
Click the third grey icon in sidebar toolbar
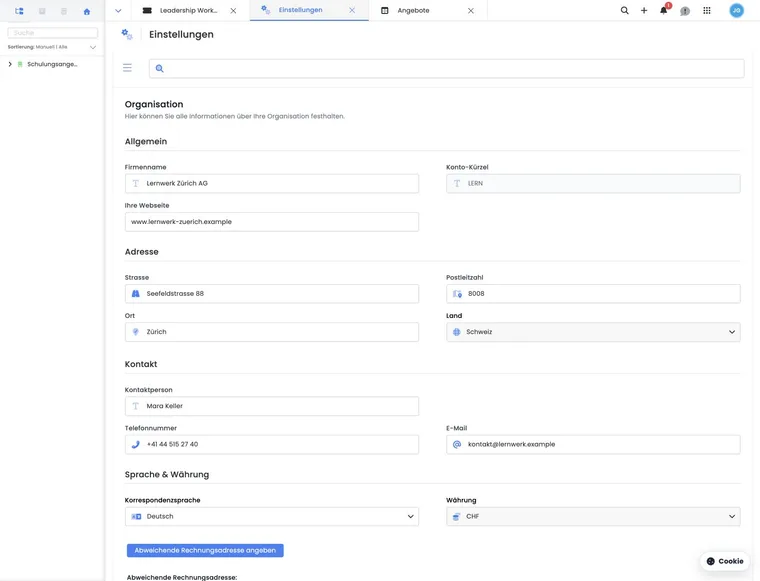pyautogui.click(x=64, y=11)
